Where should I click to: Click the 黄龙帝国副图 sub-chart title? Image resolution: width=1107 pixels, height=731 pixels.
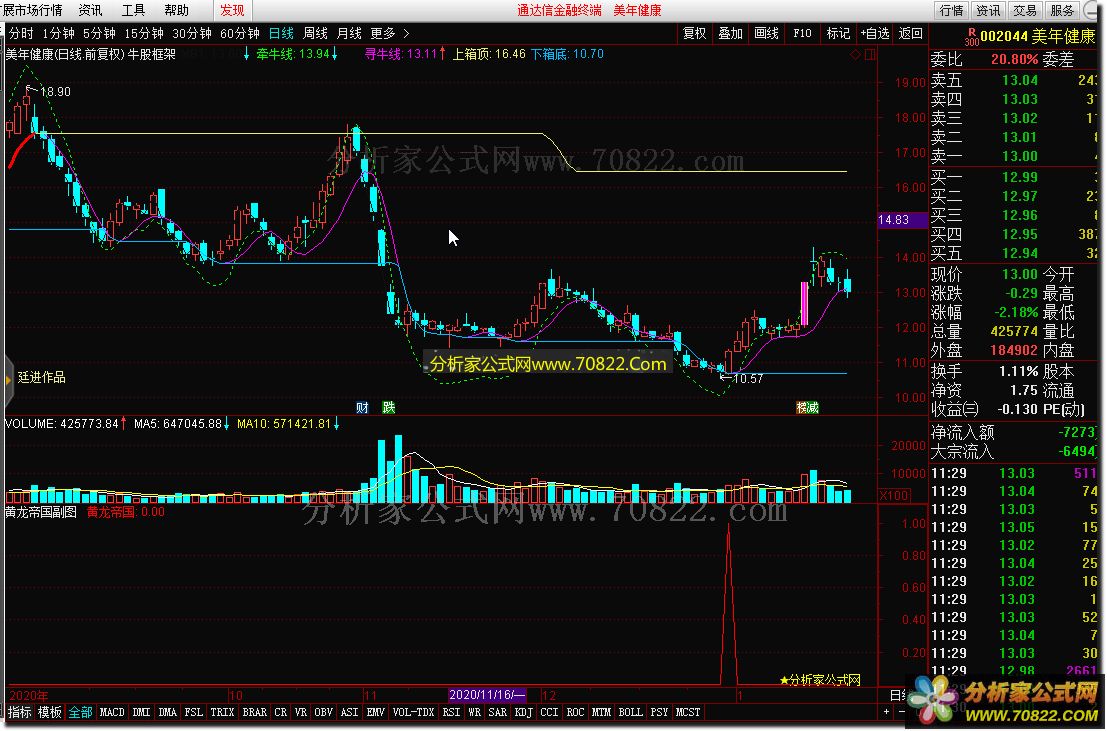(41, 512)
